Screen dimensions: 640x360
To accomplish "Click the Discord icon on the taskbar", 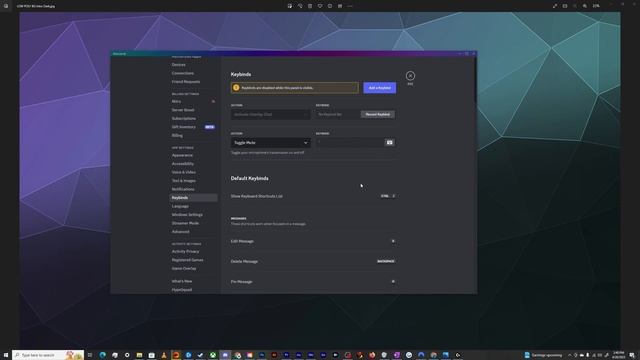I will tap(225, 355).
